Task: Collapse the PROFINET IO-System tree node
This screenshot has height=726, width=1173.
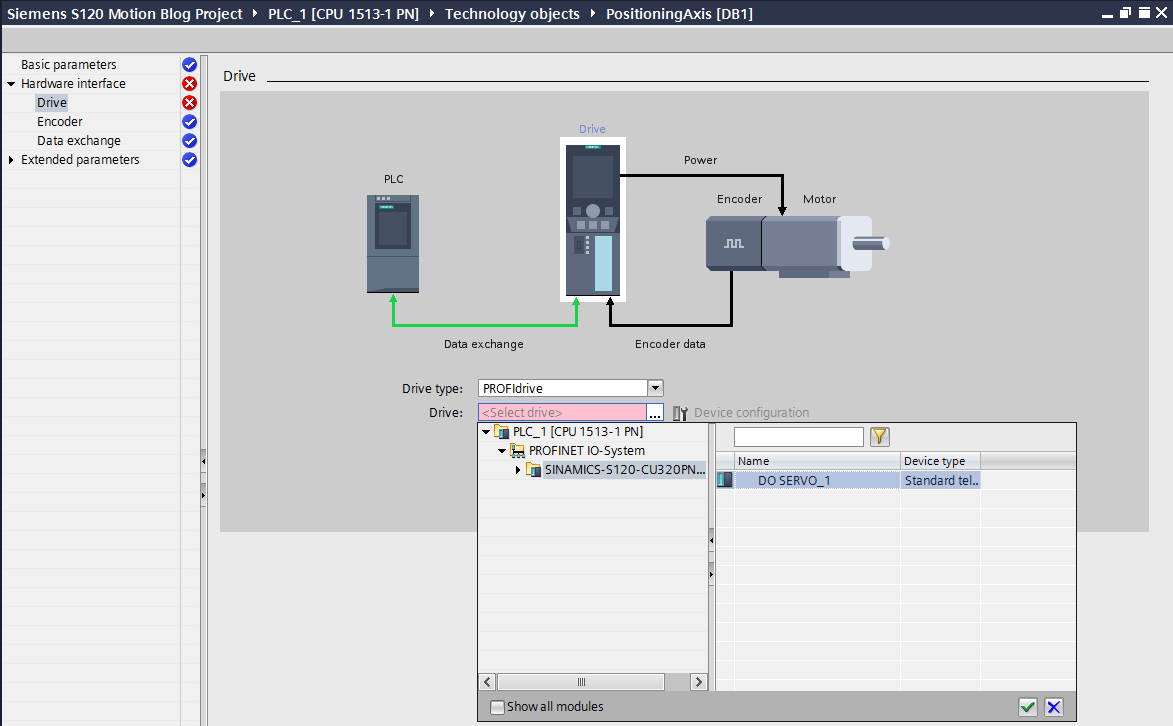Action: 502,451
